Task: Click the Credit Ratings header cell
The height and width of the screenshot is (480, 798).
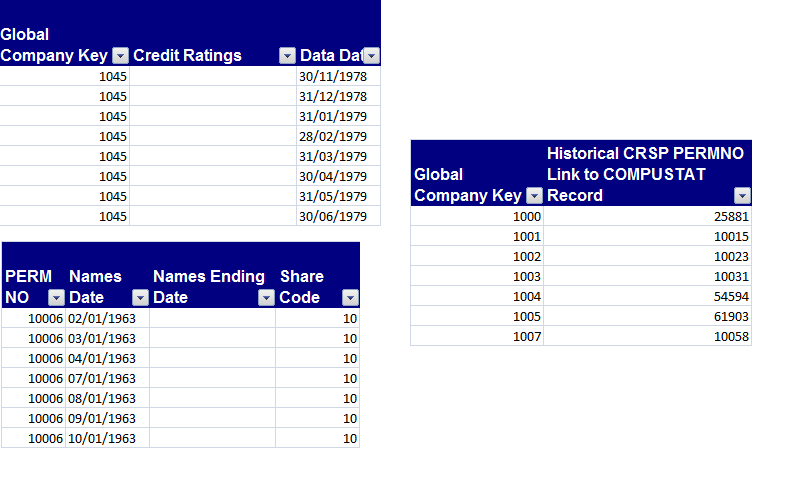Action: [x=213, y=34]
